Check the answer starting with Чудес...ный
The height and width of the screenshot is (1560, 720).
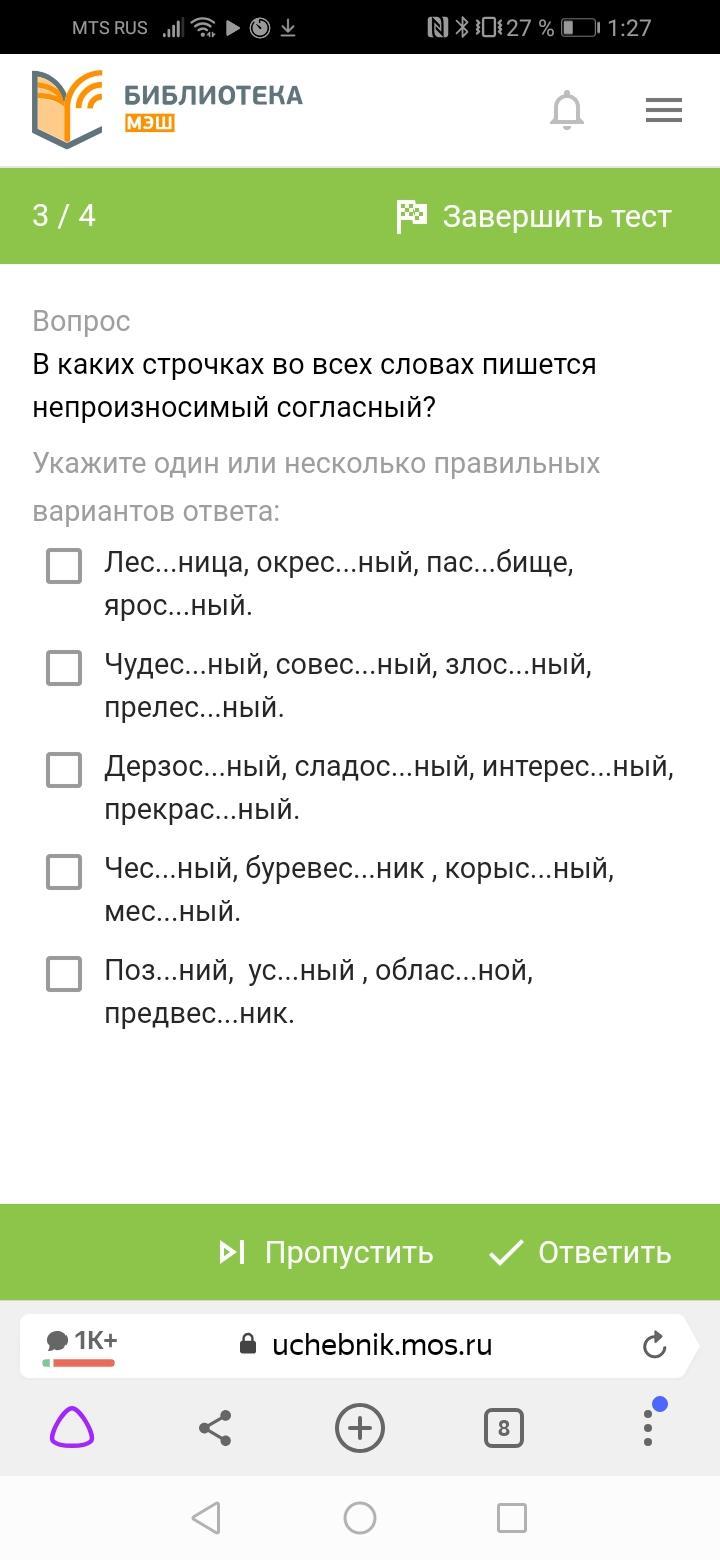pos(64,668)
